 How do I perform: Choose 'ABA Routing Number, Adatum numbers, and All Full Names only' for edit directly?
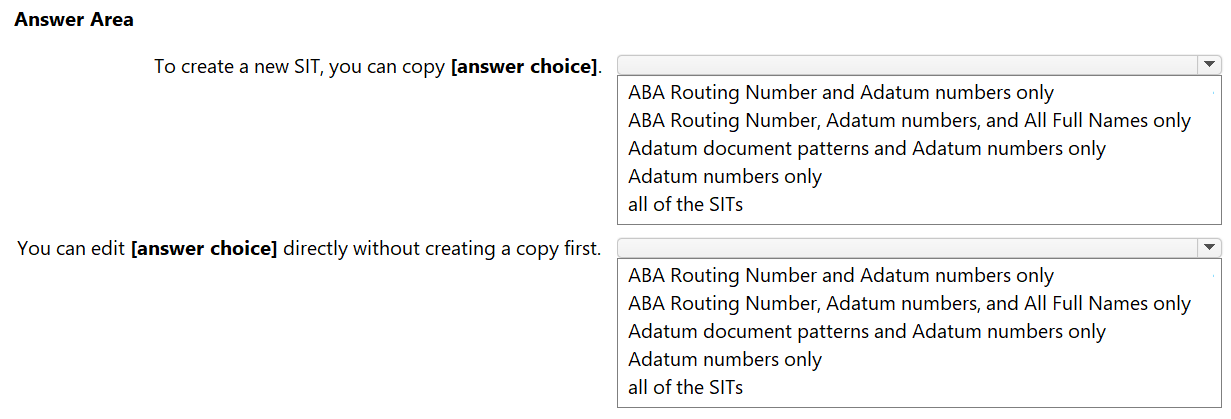pyautogui.click(x=910, y=304)
